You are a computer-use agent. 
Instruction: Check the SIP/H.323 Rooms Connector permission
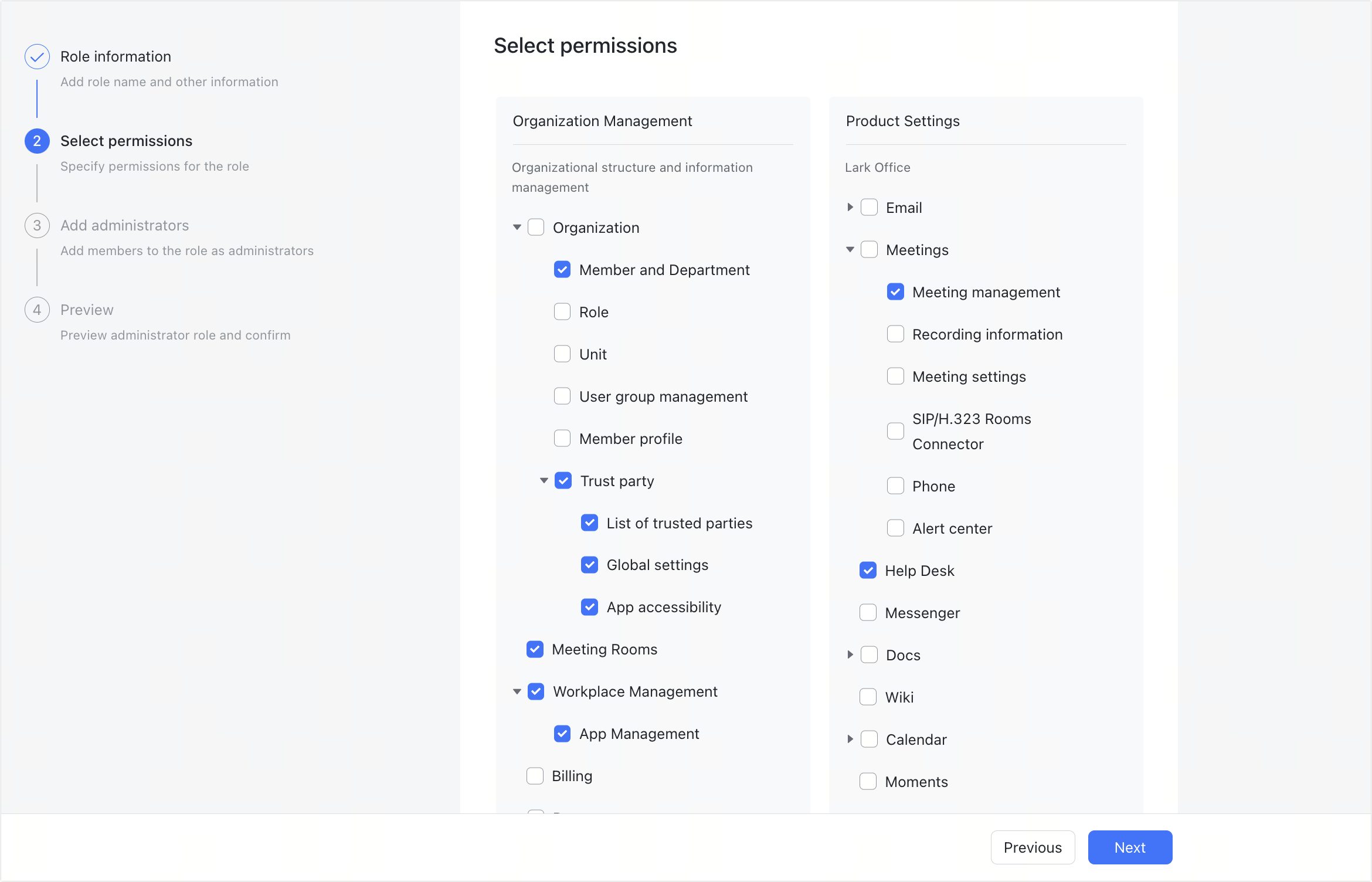point(895,431)
